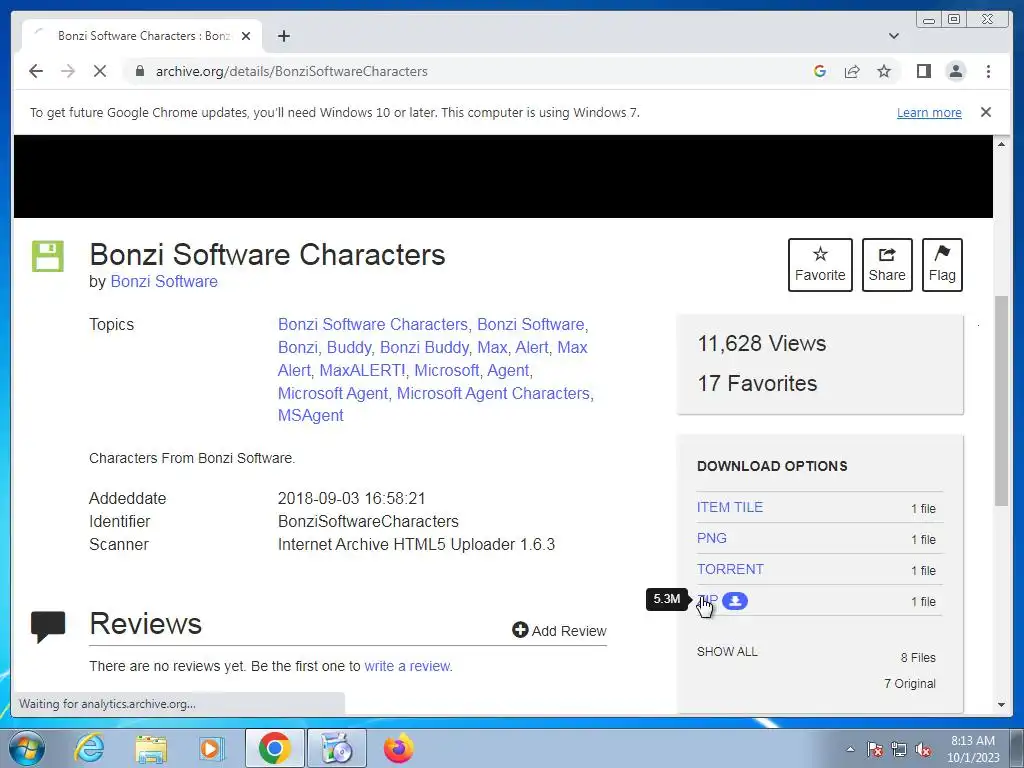Open the Bonzi Buddy topic link
The image size is (1024, 768).
424,347
